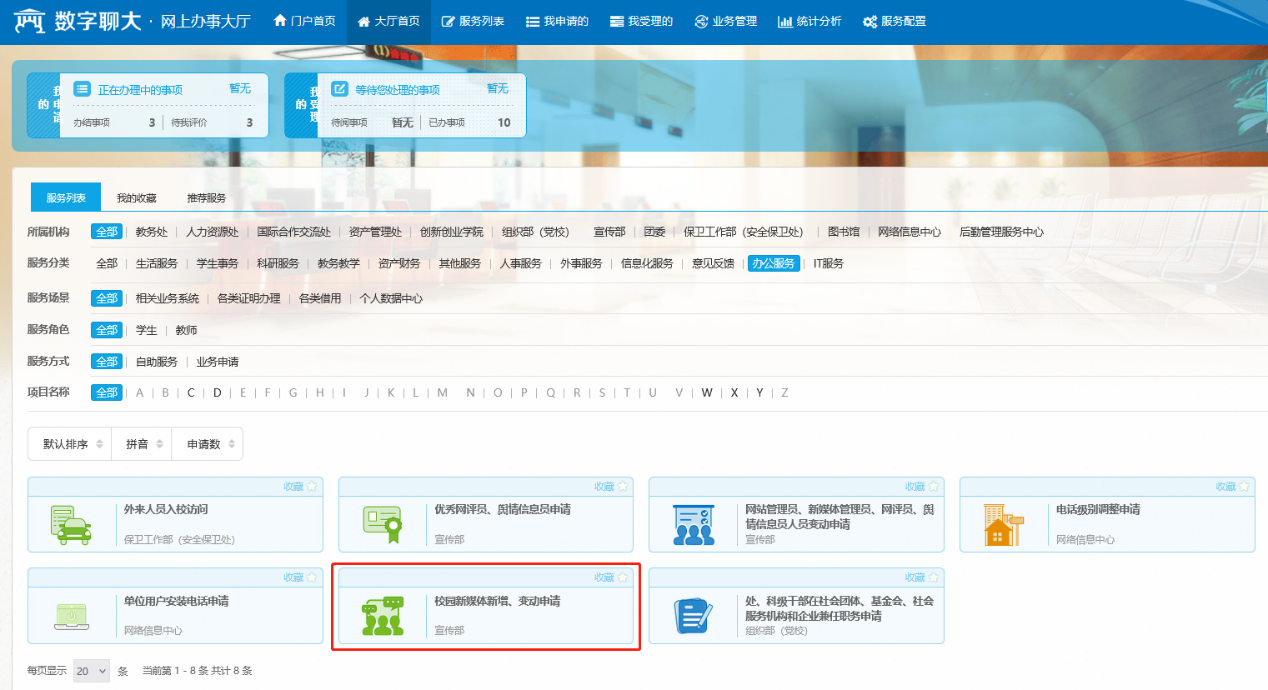Toggle the 收藏 star on 外来人员入校访问

(312, 487)
